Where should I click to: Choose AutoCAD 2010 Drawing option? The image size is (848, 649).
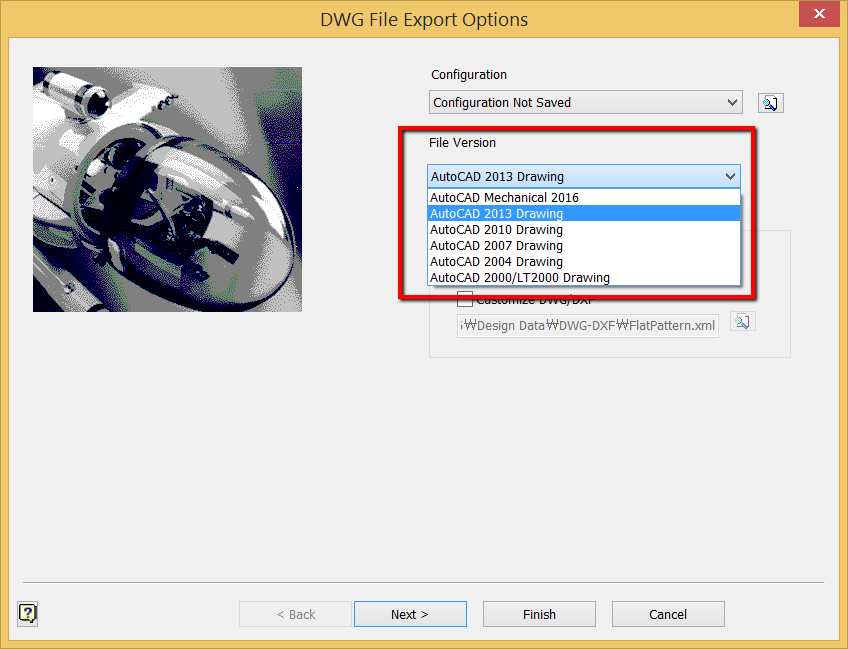584,229
